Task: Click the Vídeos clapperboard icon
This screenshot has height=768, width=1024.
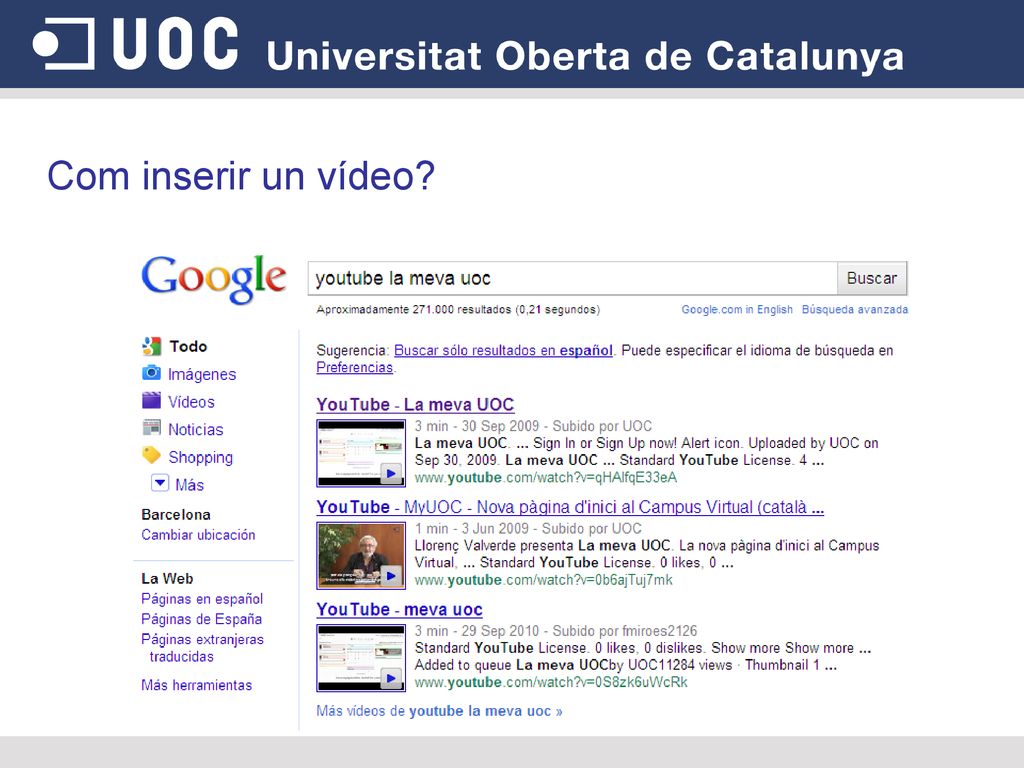Action: (152, 400)
